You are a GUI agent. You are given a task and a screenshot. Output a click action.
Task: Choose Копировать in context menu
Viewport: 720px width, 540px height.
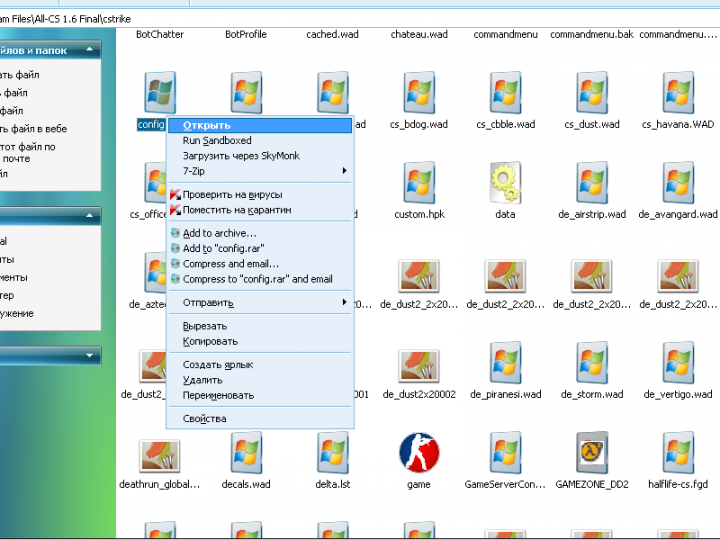pyautogui.click(x=260, y=341)
